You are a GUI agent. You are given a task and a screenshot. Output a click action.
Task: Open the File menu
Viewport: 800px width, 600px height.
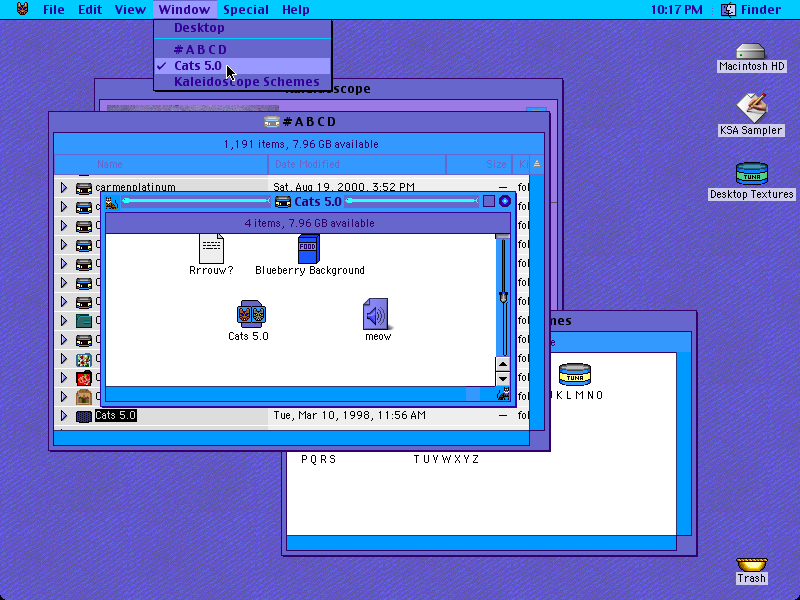tap(54, 9)
